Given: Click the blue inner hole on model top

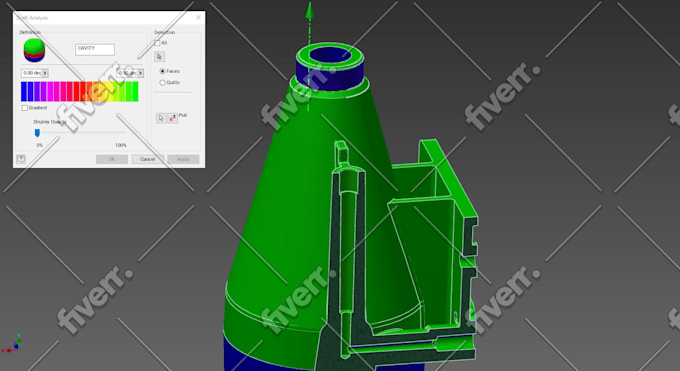Looking at the screenshot, I should tap(330, 55).
